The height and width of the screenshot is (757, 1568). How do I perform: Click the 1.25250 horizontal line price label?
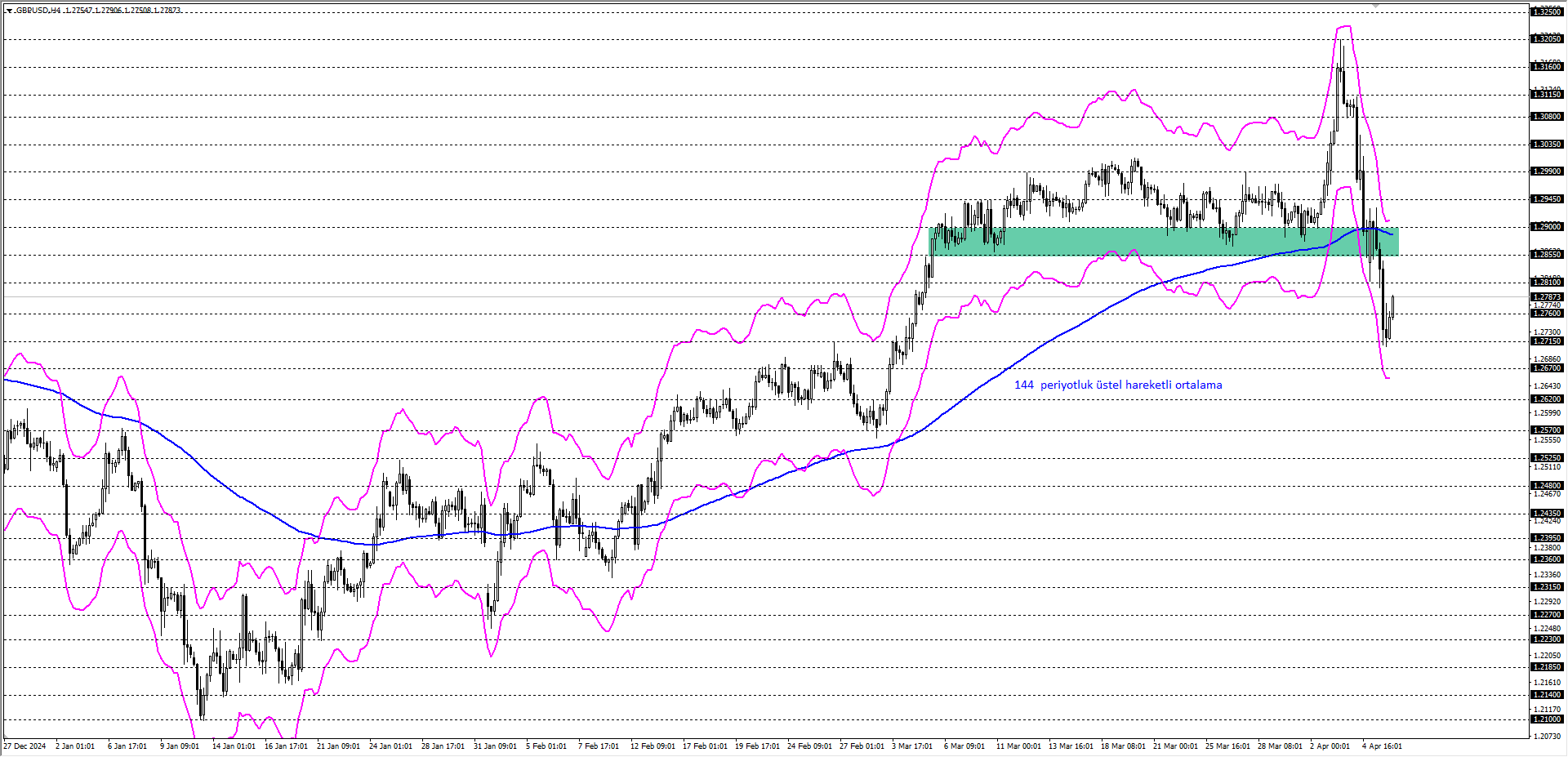pos(1547,458)
